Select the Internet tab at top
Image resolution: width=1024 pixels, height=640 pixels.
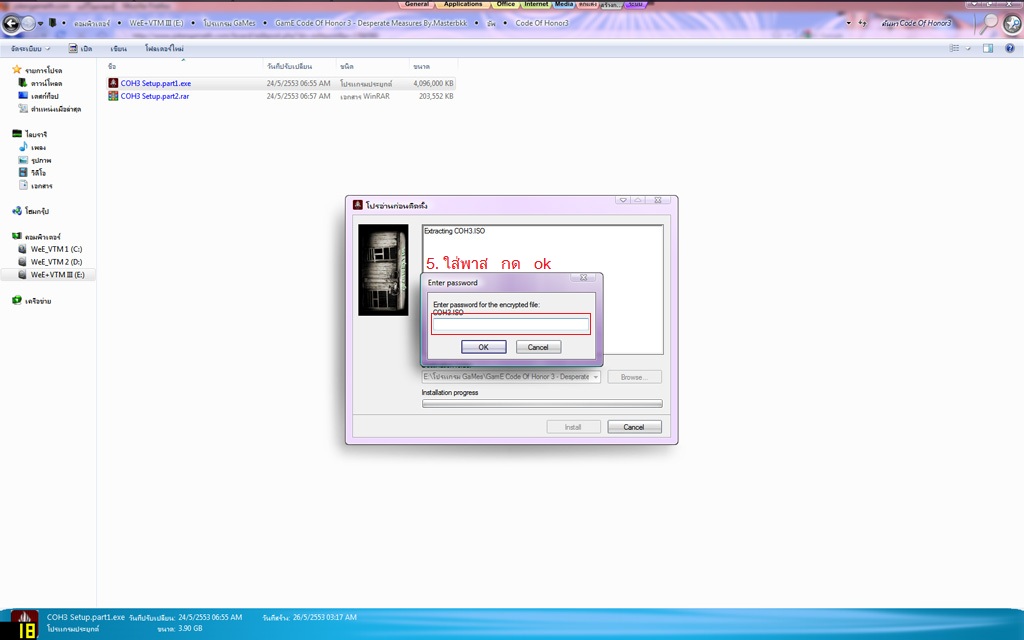click(x=536, y=4)
